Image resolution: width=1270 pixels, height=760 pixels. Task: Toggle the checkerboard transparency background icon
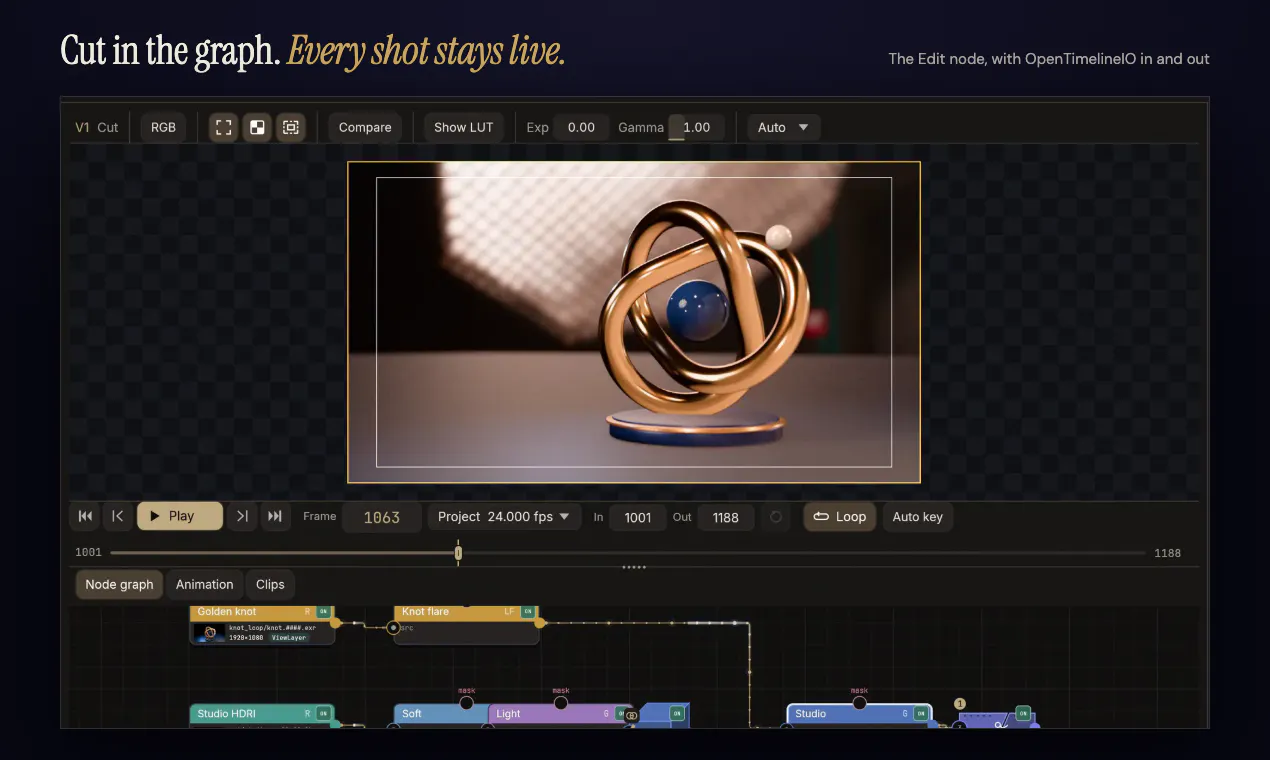coord(257,127)
